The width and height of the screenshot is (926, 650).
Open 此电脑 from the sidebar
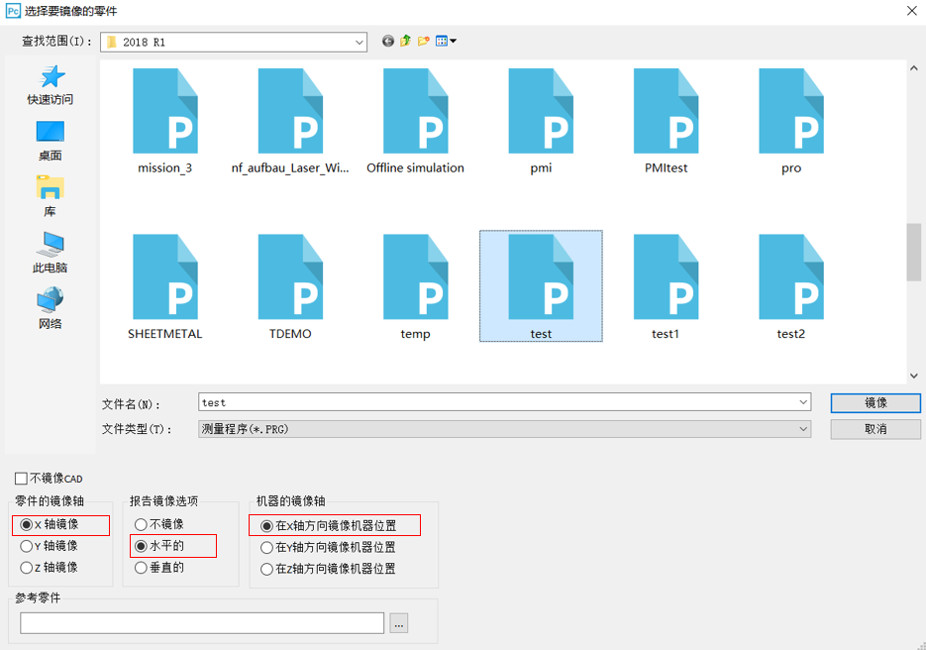(x=50, y=253)
